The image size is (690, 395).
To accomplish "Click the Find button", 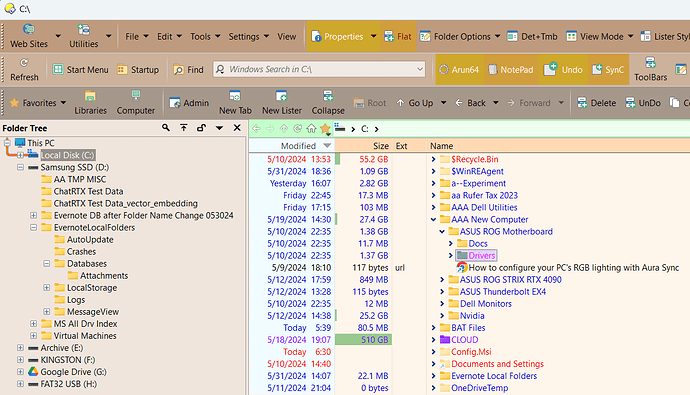I will pos(188,69).
